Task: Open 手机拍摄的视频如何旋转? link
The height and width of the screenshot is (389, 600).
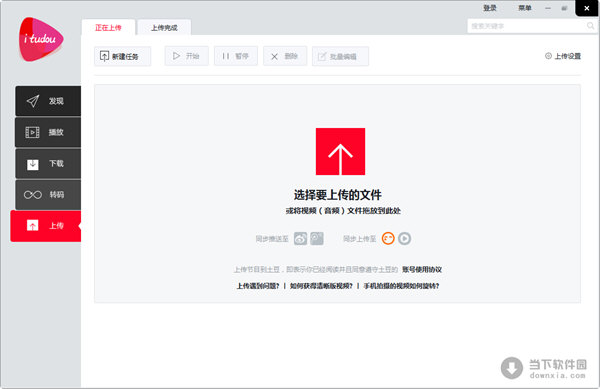Action: click(401, 286)
